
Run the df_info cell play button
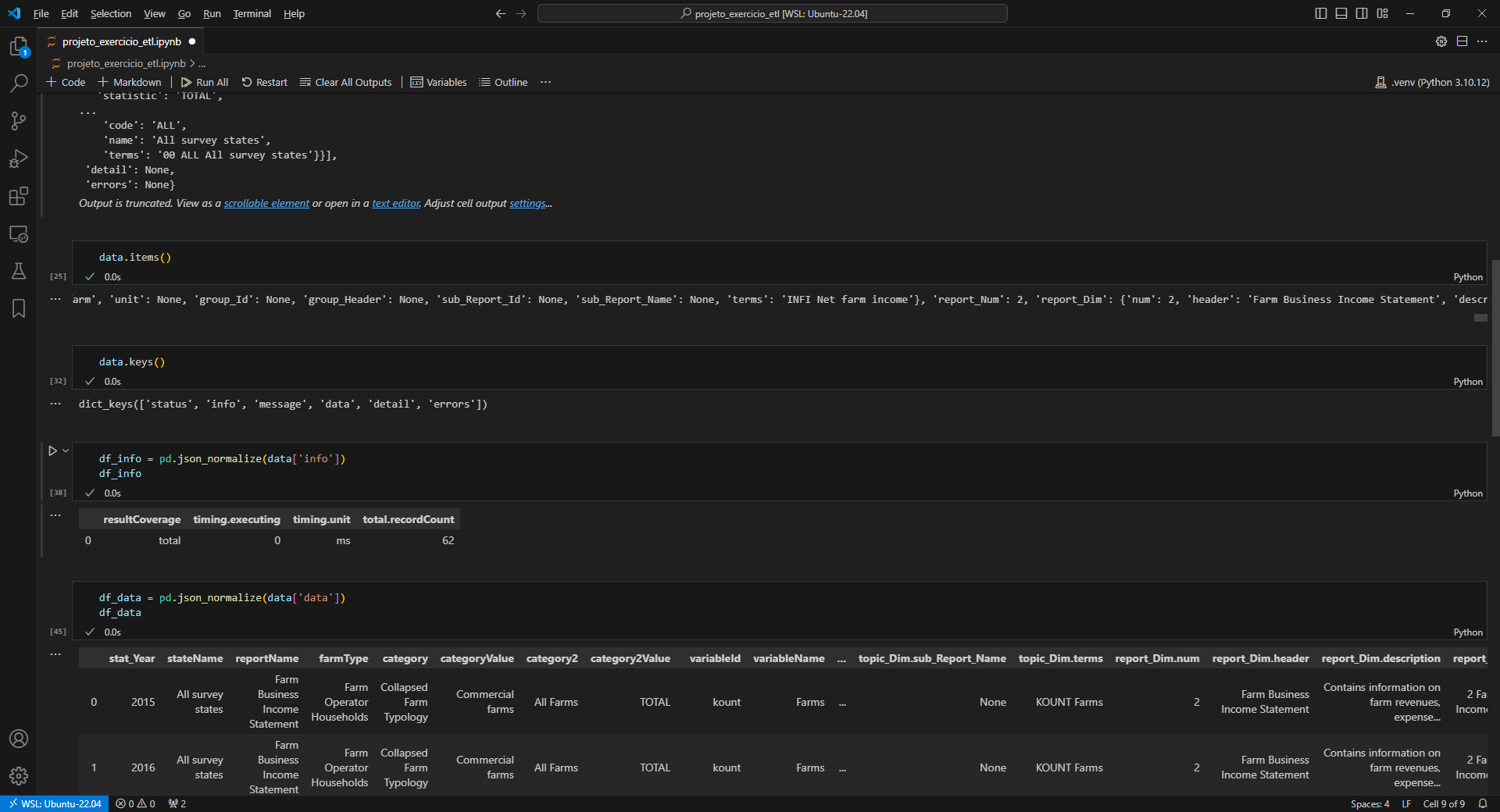(x=52, y=451)
